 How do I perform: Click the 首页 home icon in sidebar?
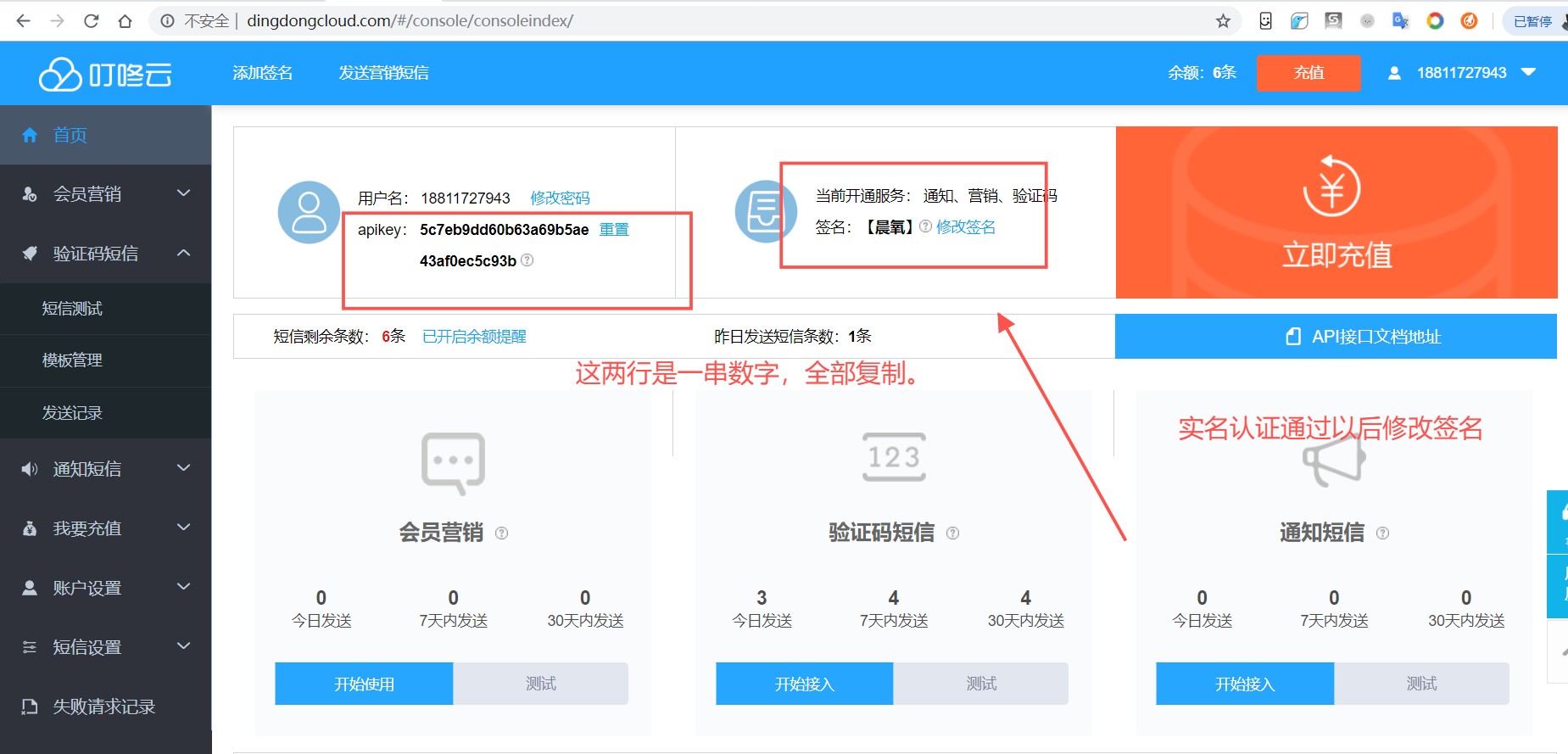pos(30,135)
